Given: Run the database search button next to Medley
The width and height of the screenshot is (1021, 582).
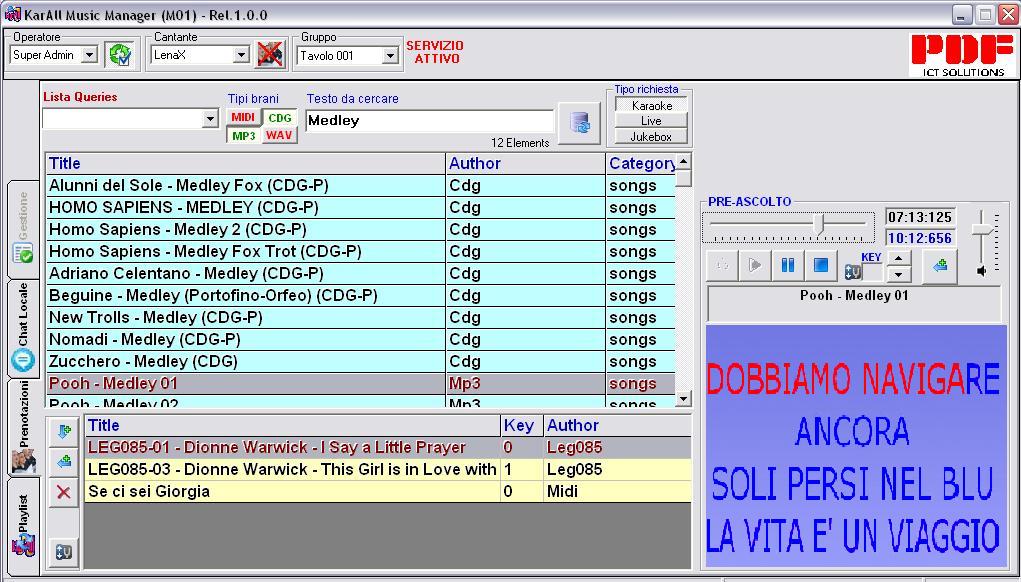Looking at the screenshot, I should click(580, 122).
